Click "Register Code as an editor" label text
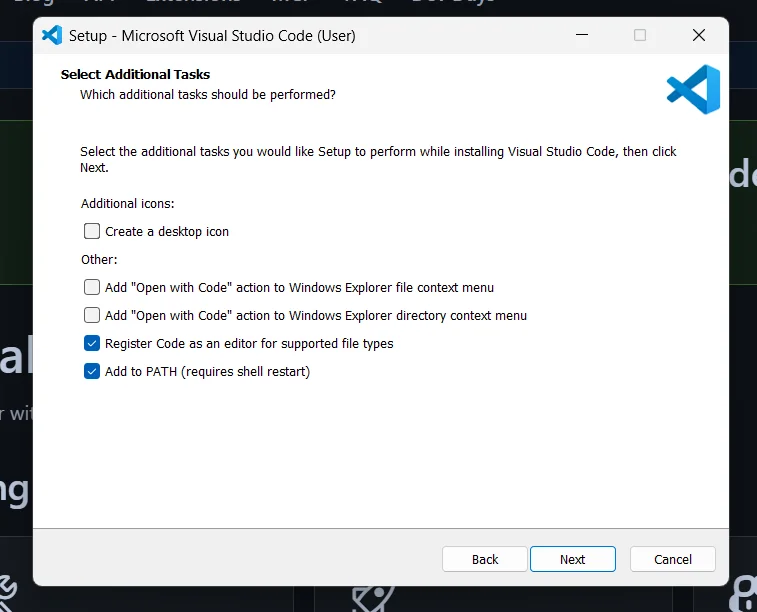The image size is (757, 612). click(249, 344)
